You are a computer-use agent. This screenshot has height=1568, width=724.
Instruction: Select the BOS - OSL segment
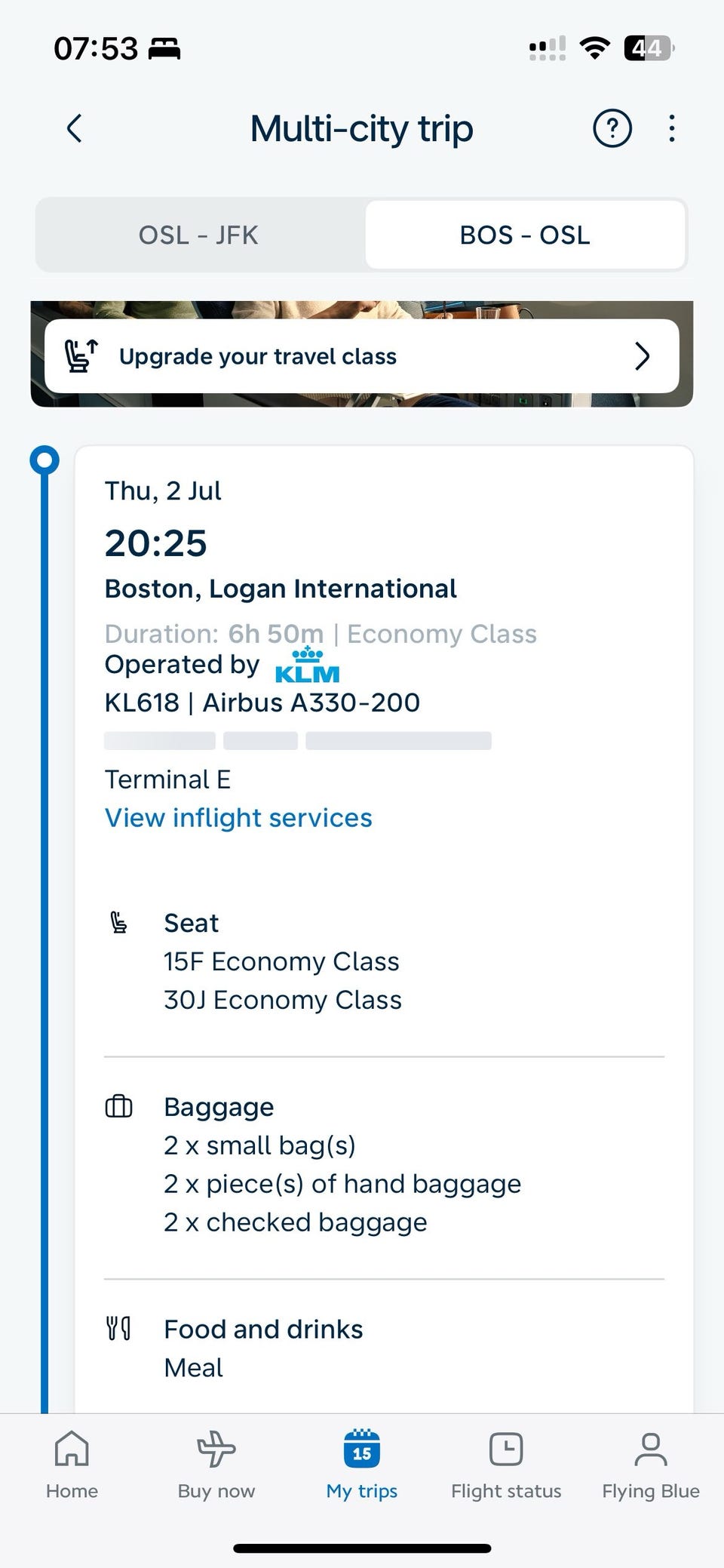526,235
